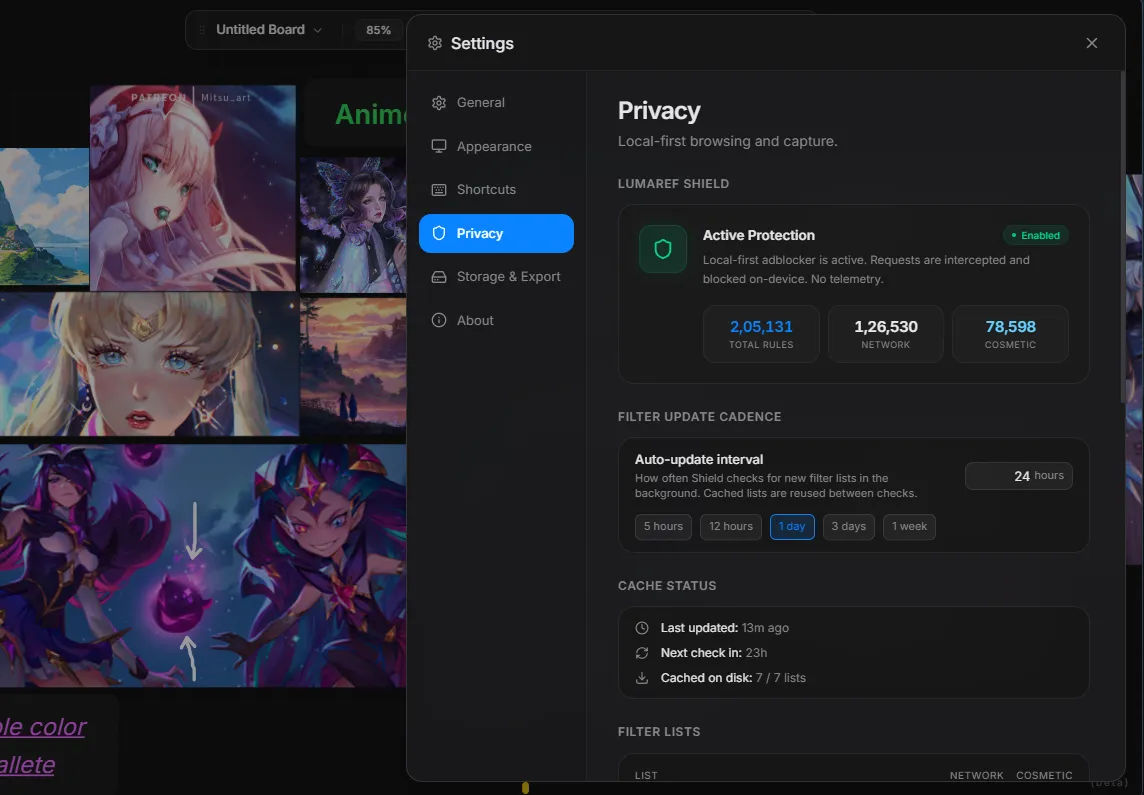Image resolution: width=1144 pixels, height=795 pixels.
Task: Close the Settings dialog
Action: click(x=1091, y=43)
